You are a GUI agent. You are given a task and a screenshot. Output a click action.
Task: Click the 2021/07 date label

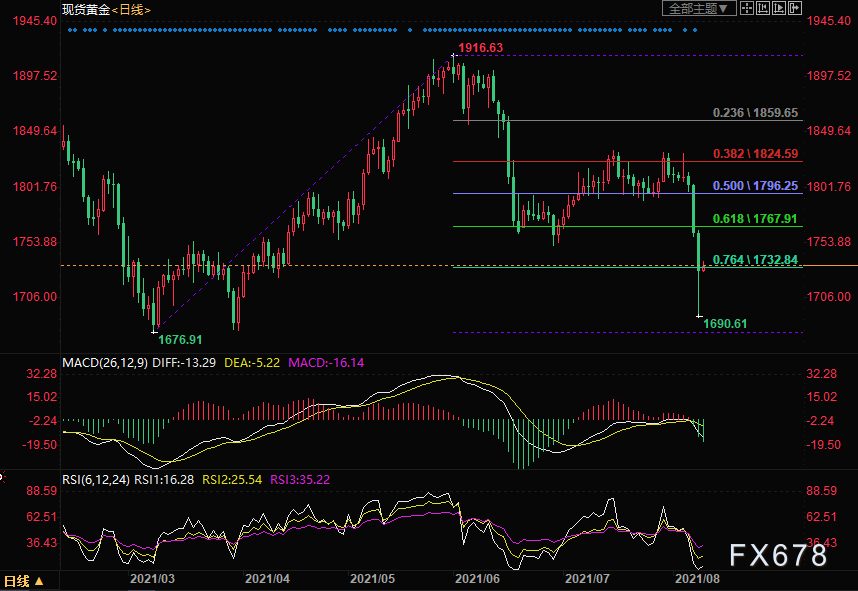[x=587, y=579]
